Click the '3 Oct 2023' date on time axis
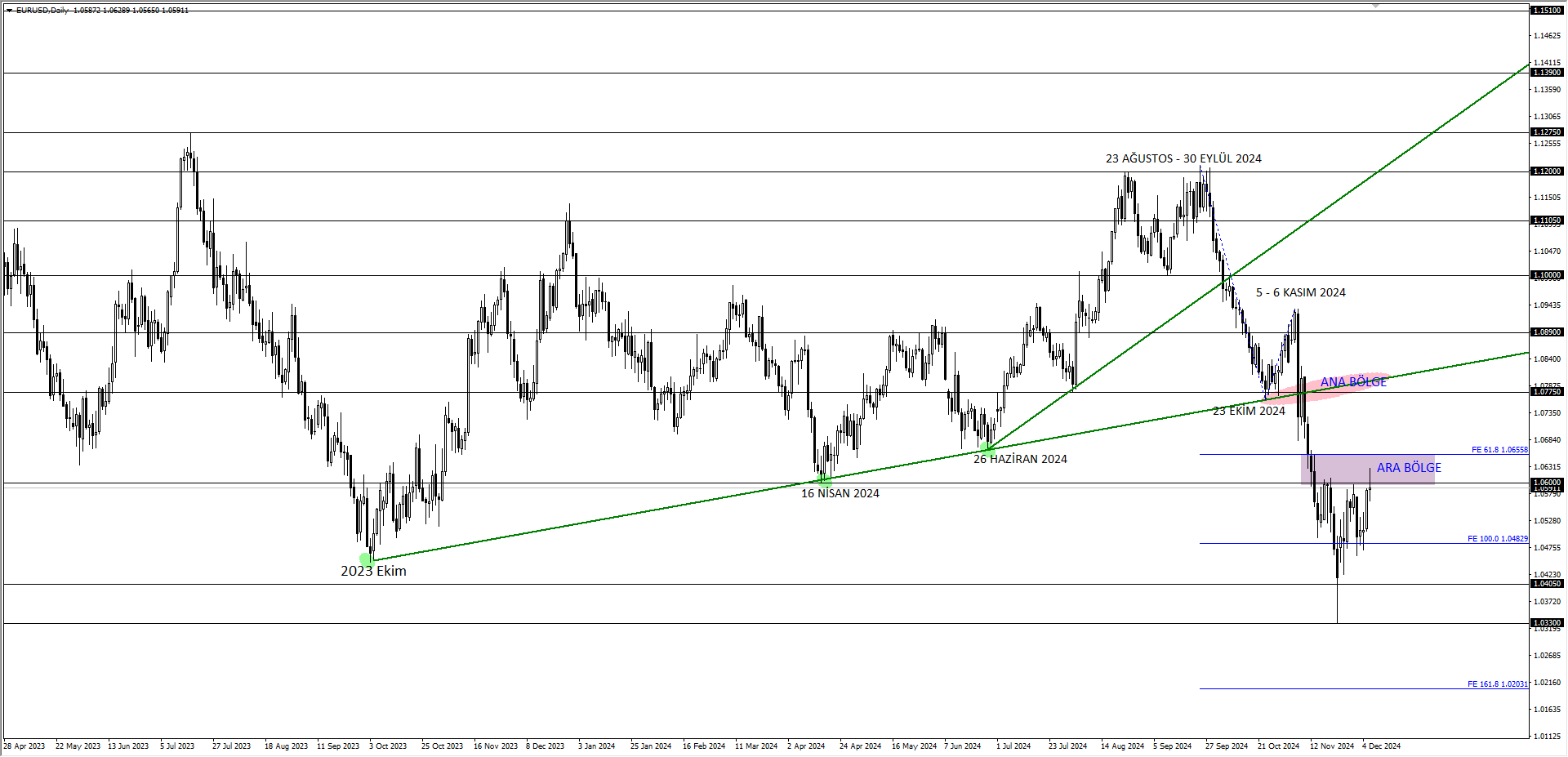Image resolution: width=1568 pixels, height=757 pixels. coord(388,746)
